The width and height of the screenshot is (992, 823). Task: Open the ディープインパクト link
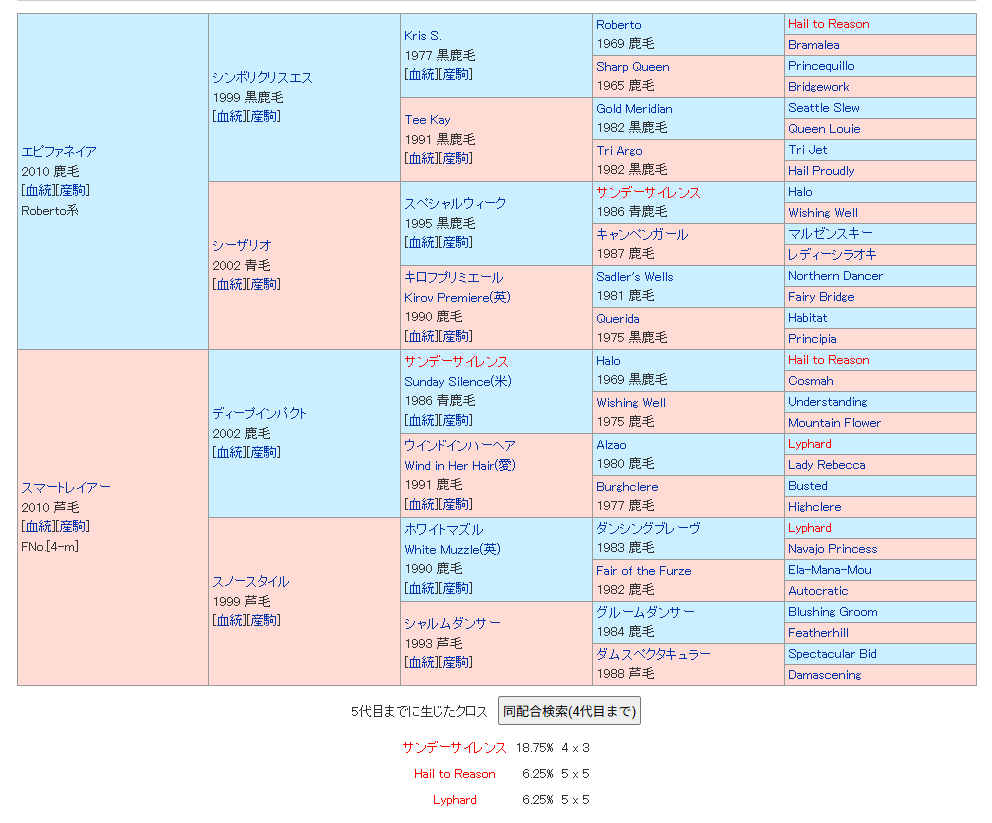259,413
